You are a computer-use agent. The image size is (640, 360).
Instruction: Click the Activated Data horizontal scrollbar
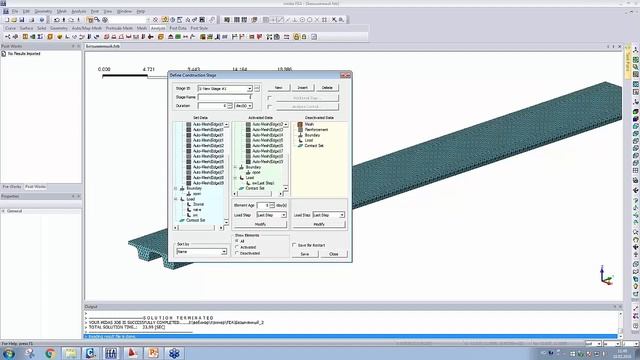pos(258,194)
